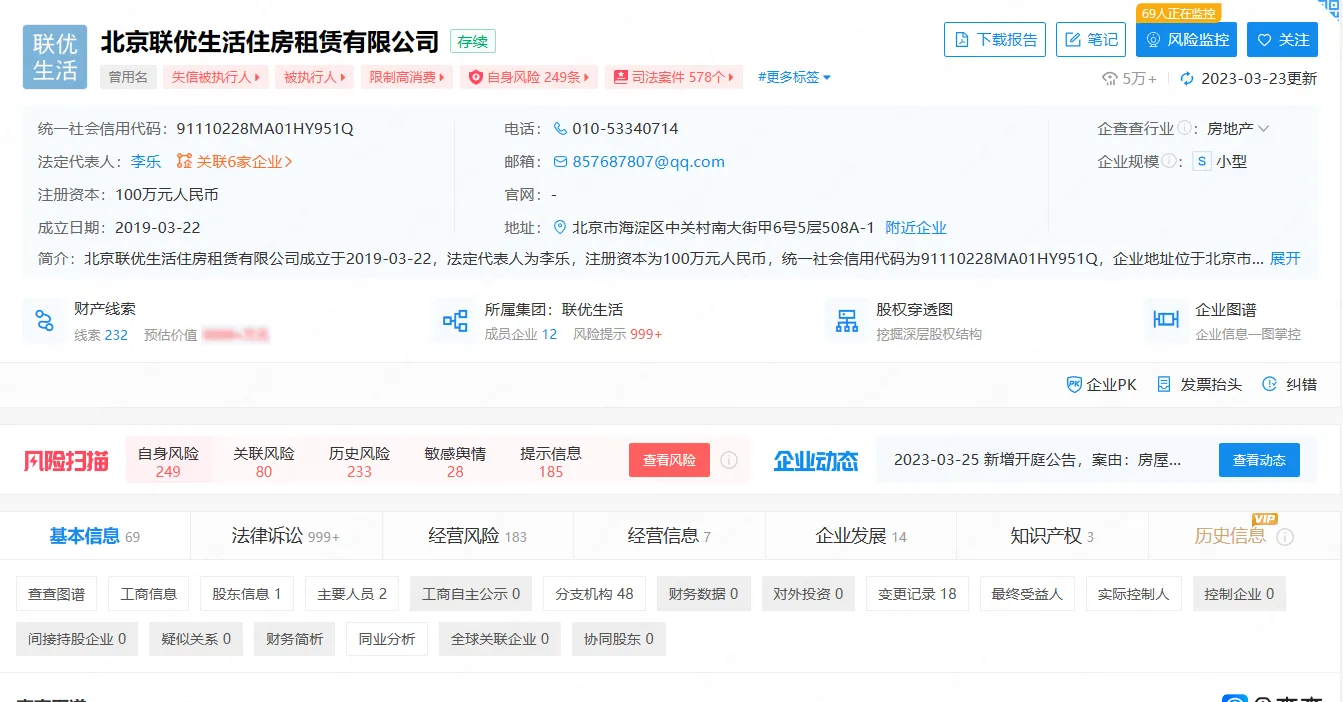Image resolution: width=1343 pixels, height=702 pixels.
Task: Click the 风险监控 button
Action: coord(1186,40)
